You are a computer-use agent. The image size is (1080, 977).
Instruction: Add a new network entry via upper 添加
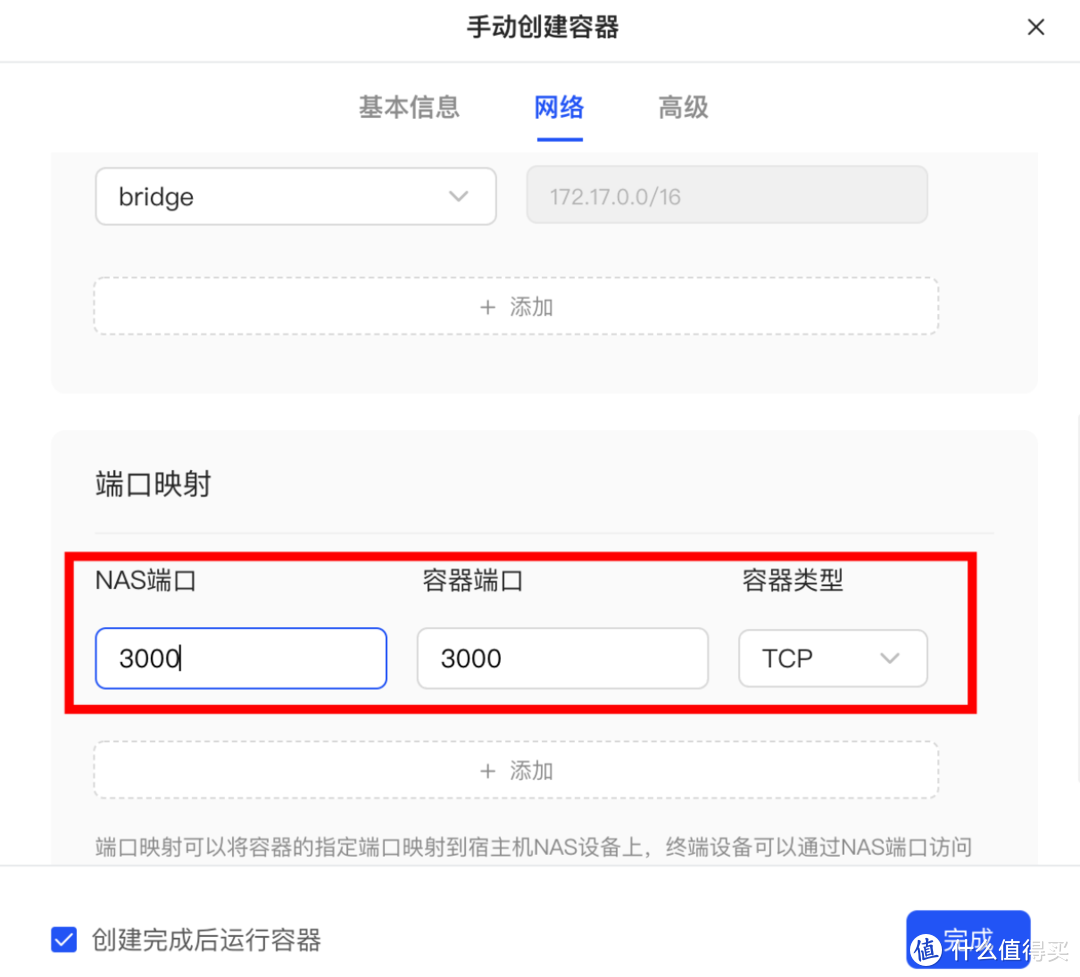click(x=516, y=307)
